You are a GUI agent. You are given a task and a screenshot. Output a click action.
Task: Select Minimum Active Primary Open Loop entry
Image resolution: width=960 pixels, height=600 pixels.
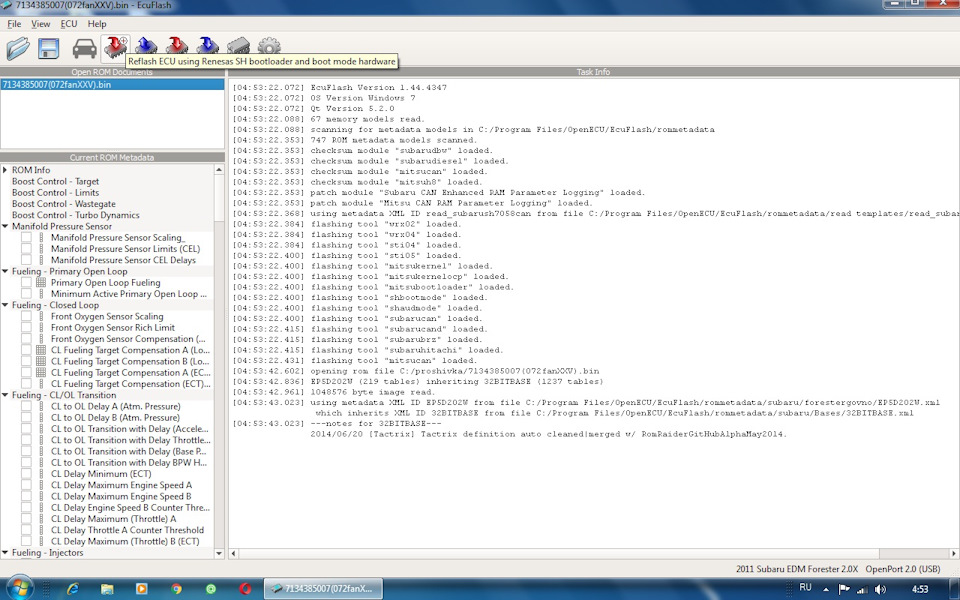(129, 294)
